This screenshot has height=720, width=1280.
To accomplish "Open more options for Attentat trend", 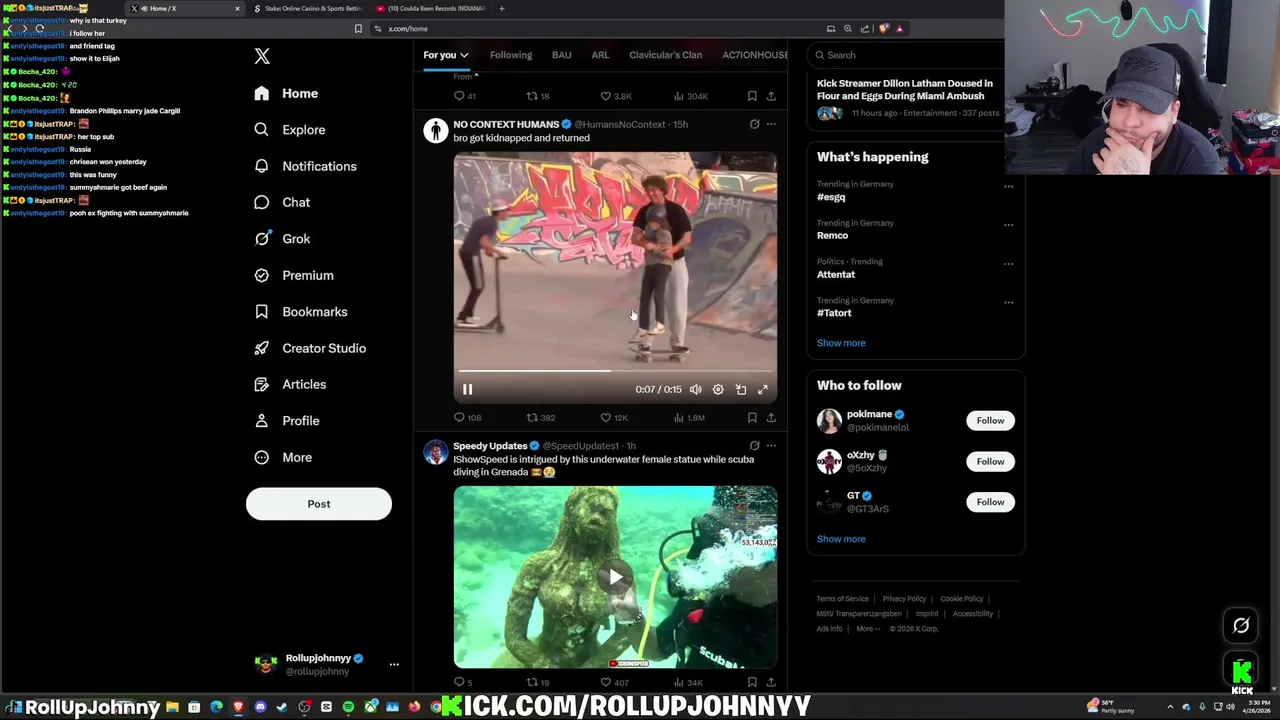I will click(1008, 264).
